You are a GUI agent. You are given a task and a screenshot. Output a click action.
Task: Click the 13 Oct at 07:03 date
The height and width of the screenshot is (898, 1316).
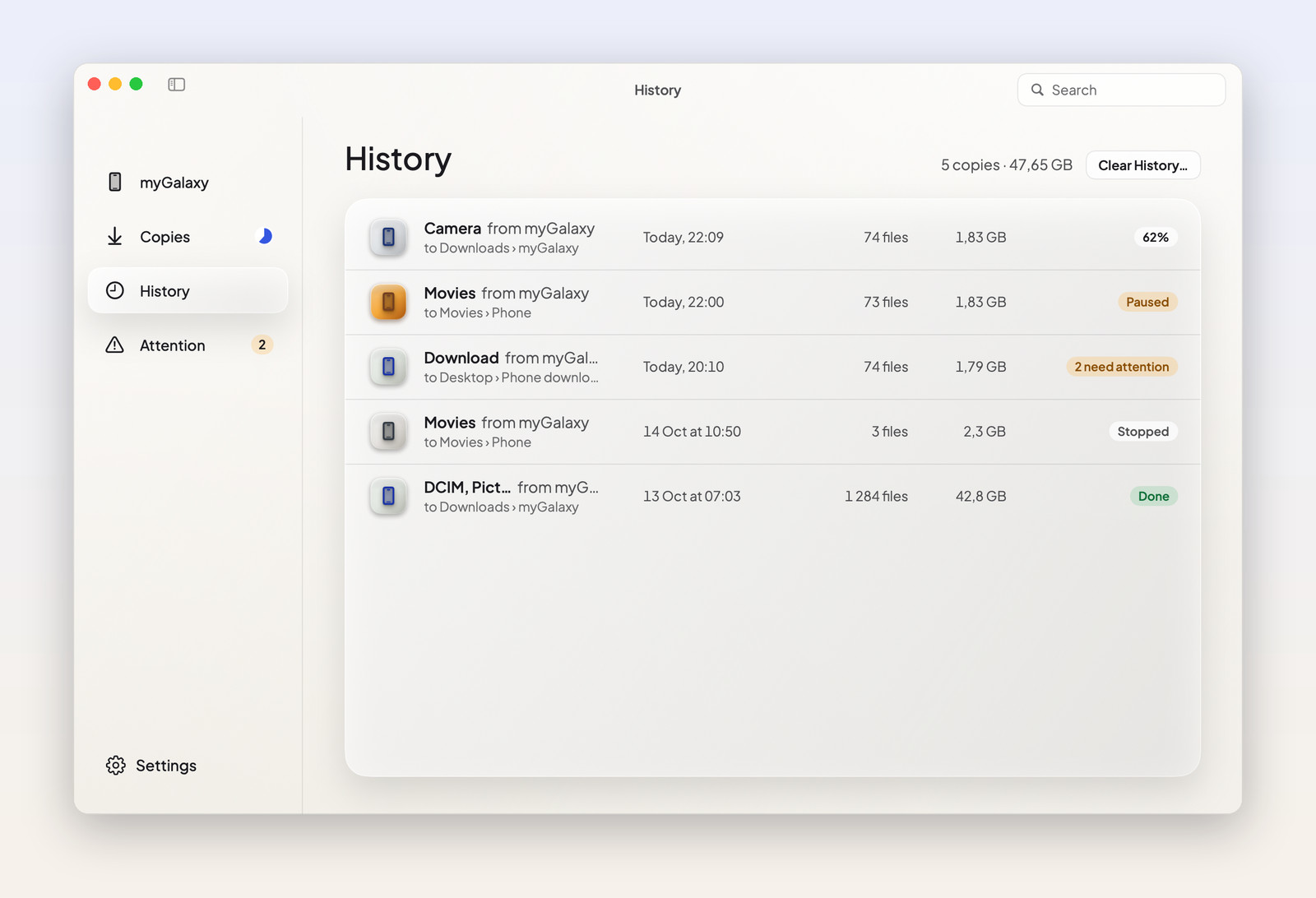692,496
